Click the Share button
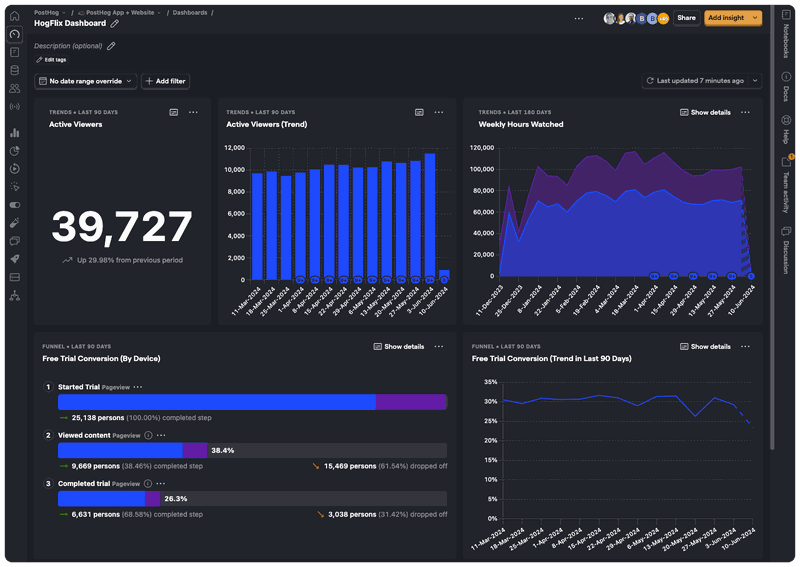The width and height of the screenshot is (800, 567). point(686,18)
